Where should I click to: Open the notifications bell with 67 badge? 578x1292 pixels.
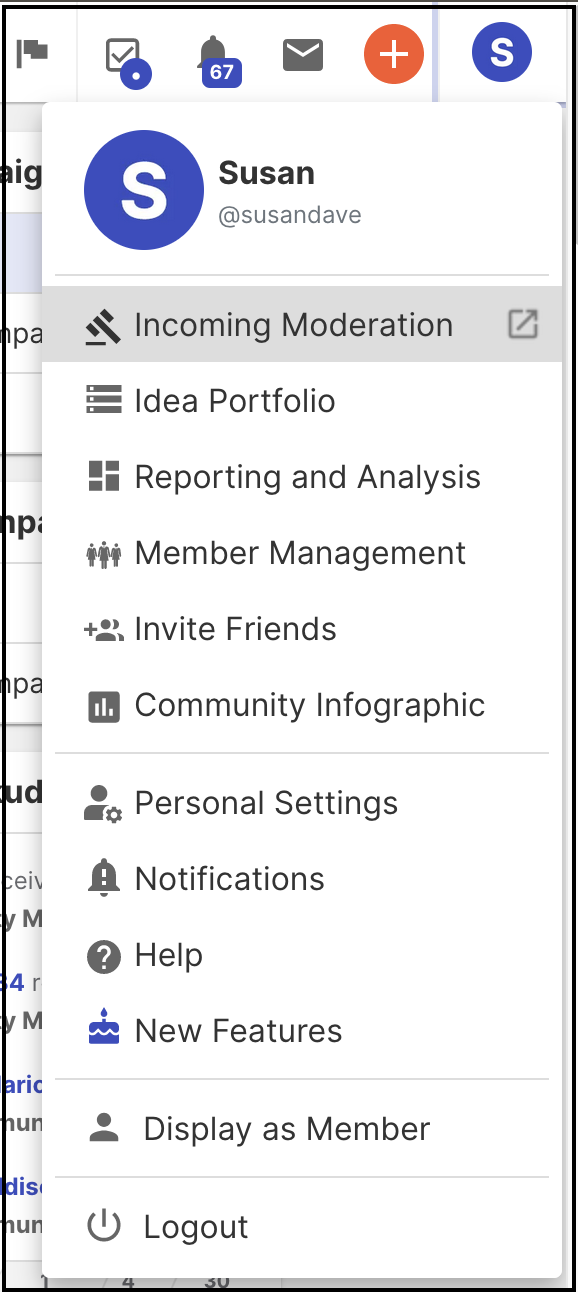coord(214,60)
